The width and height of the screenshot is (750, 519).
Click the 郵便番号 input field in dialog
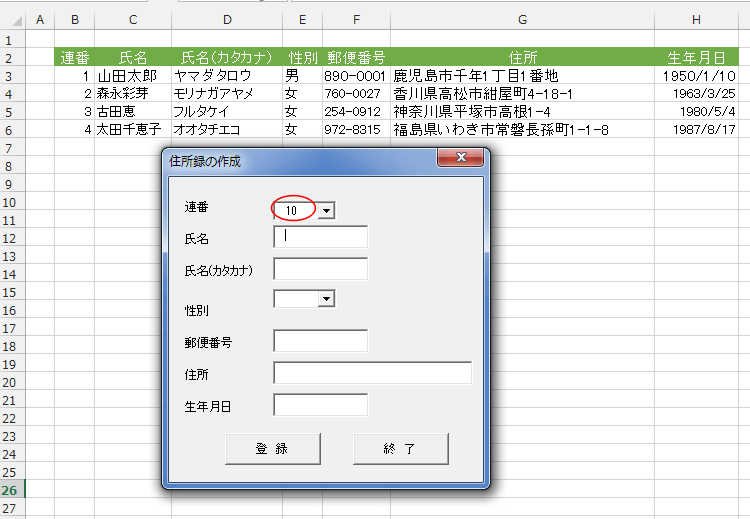click(x=320, y=341)
